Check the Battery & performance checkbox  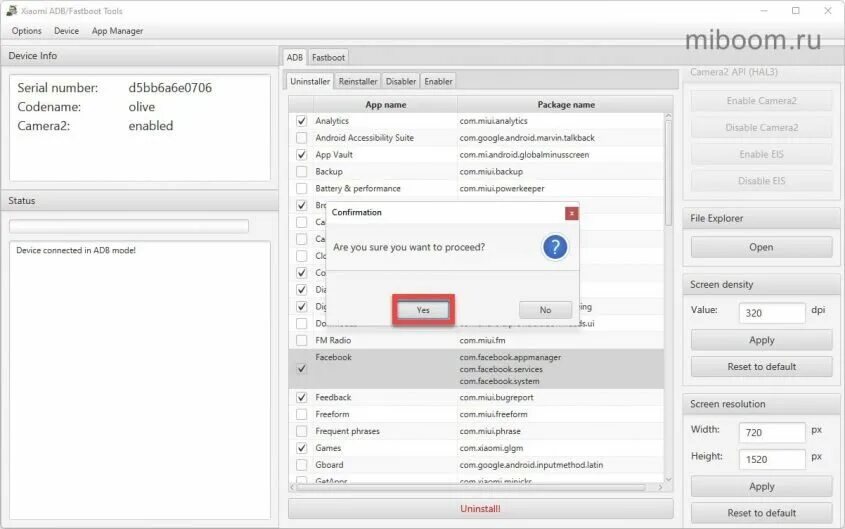tap(302, 189)
